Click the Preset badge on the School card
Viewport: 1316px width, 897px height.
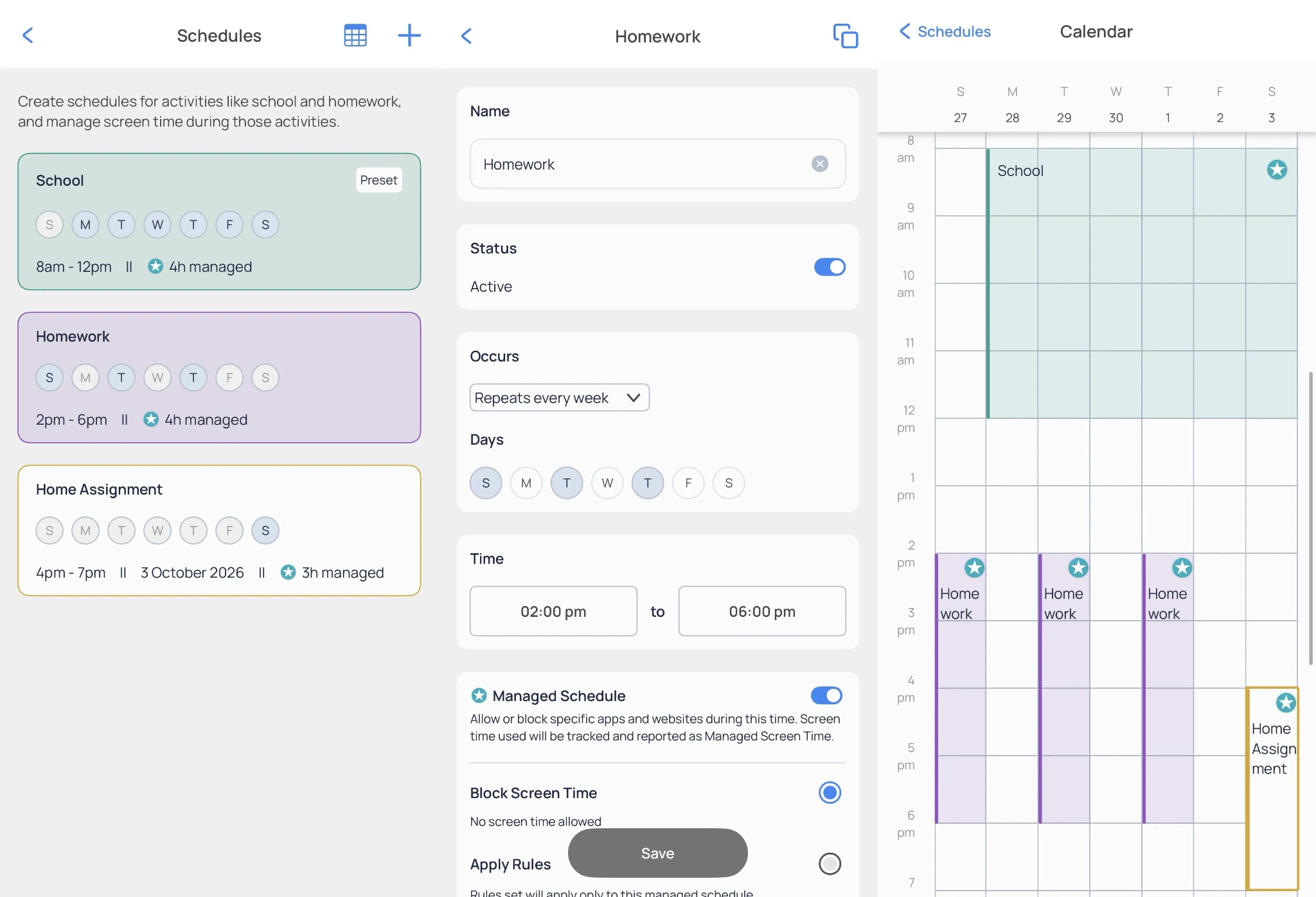(378, 180)
